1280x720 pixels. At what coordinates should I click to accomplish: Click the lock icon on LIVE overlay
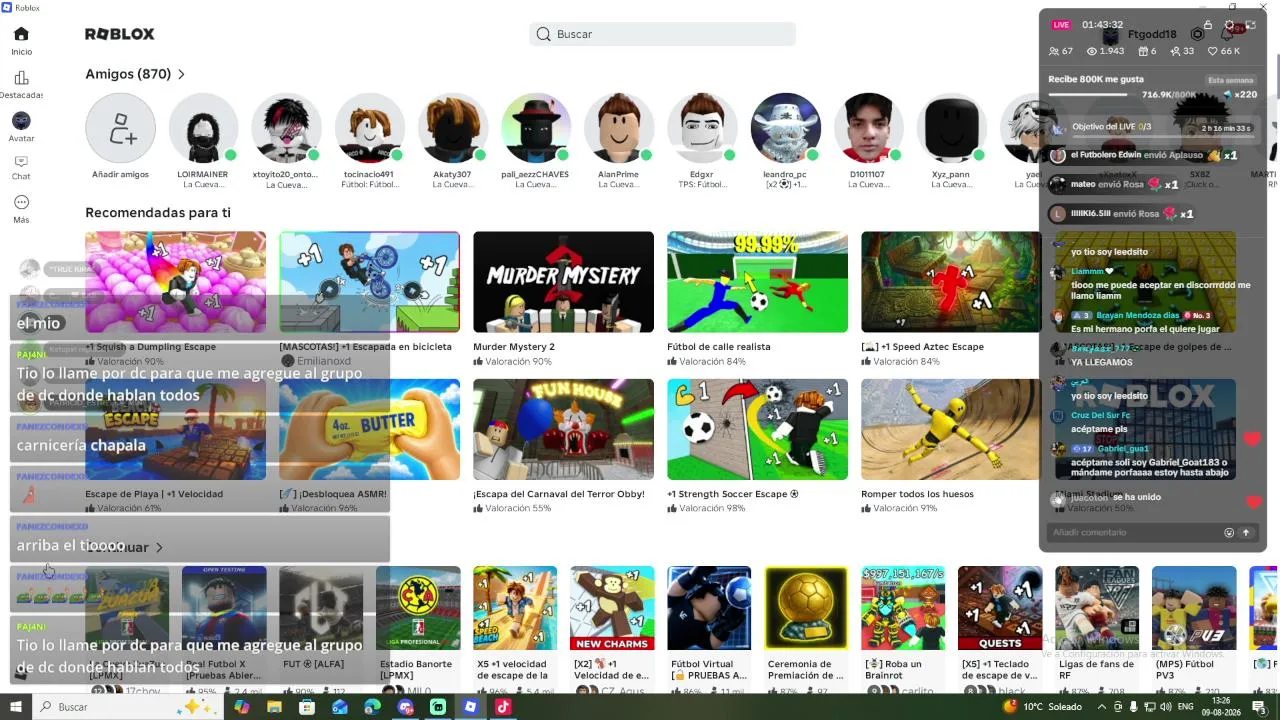(1208, 25)
